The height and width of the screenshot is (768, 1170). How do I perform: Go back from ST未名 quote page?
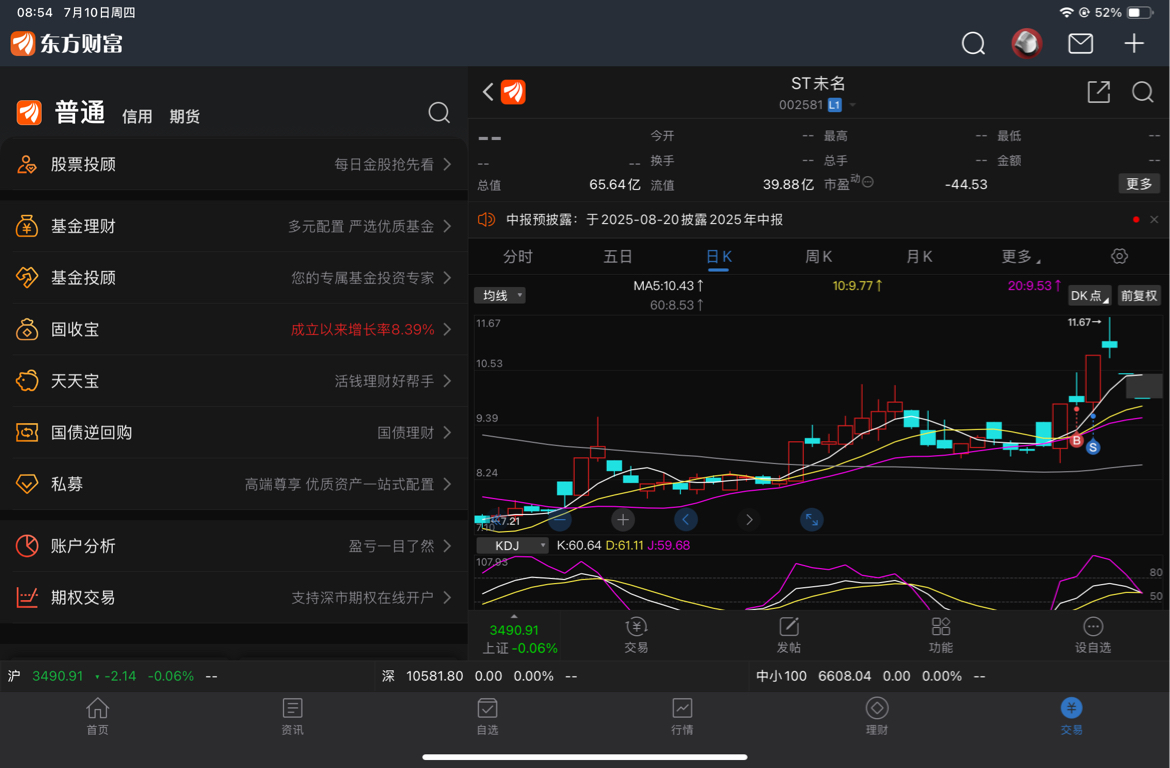[x=488, y=92]
